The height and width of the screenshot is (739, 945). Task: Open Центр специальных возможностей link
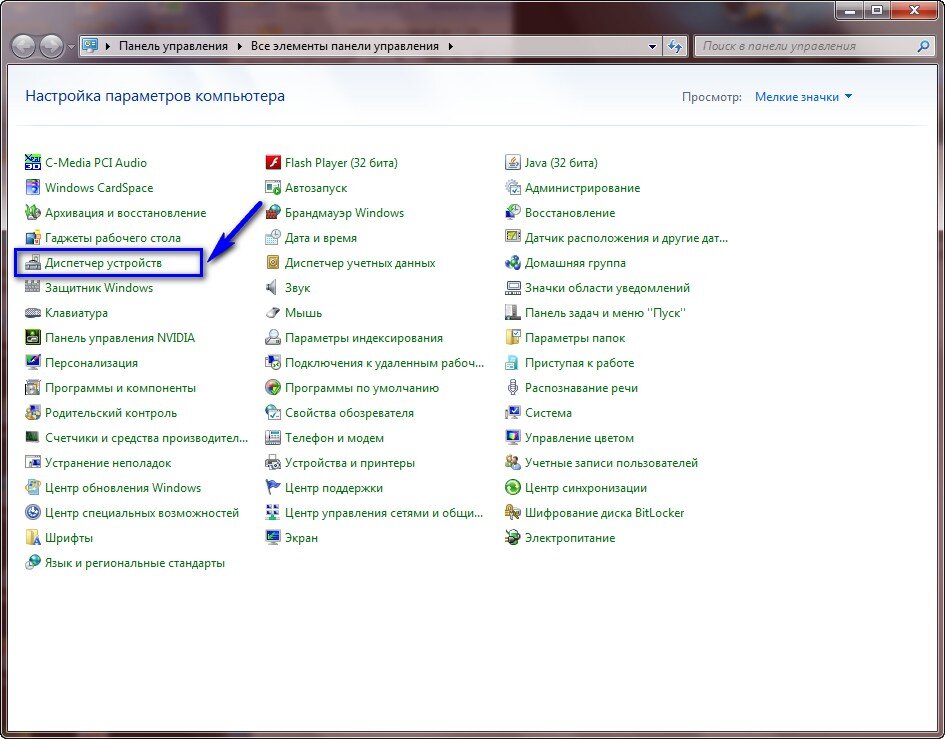click(x=142, y=513)
